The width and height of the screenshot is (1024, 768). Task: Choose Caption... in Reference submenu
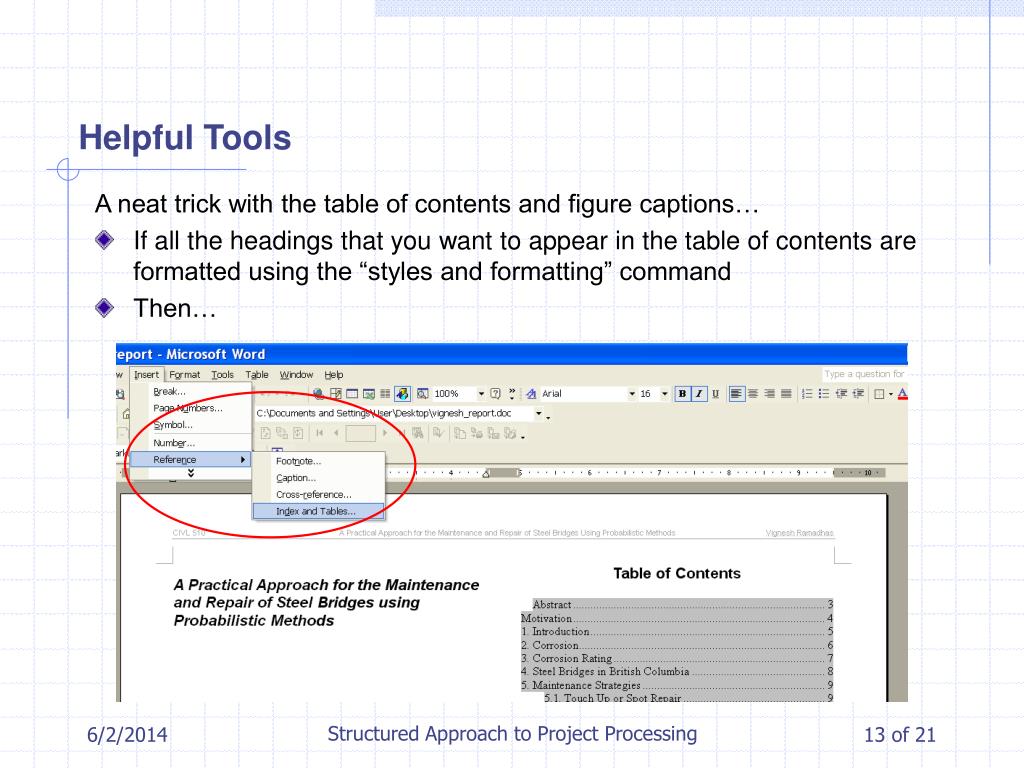point(319,478)
